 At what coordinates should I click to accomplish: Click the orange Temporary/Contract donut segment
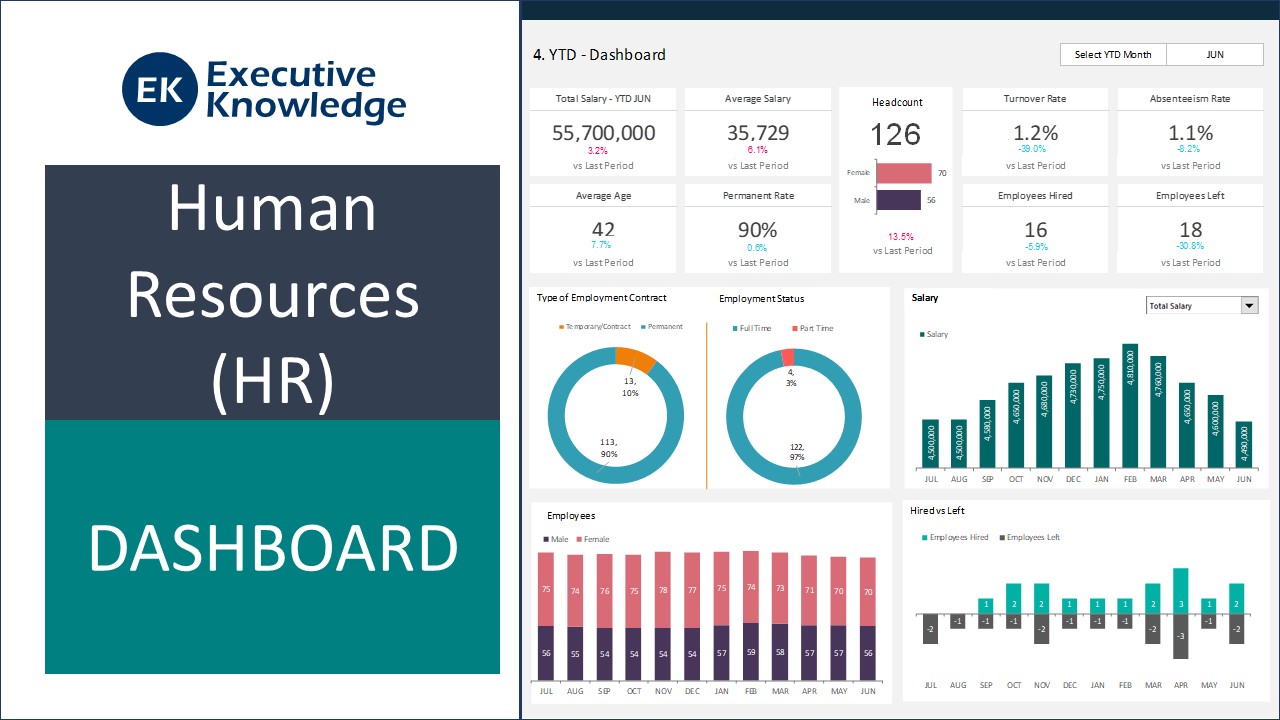pos(635,360)
